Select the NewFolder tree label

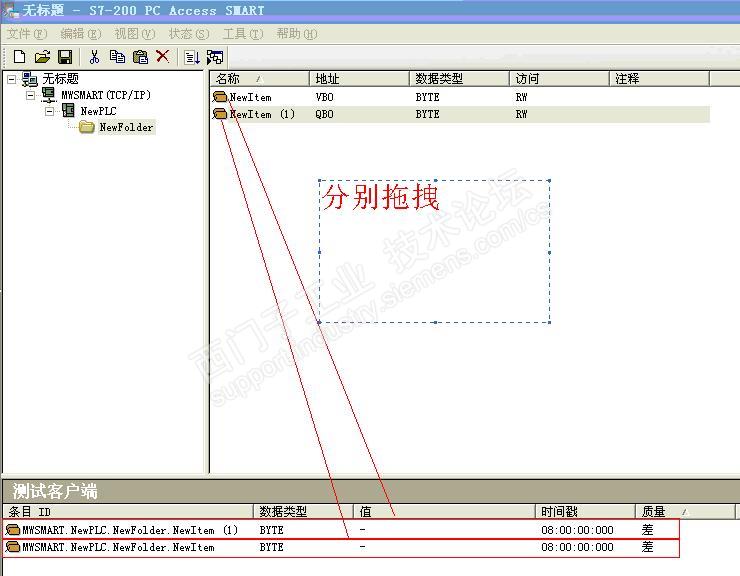pyautogui.click(x=126, y=127)
